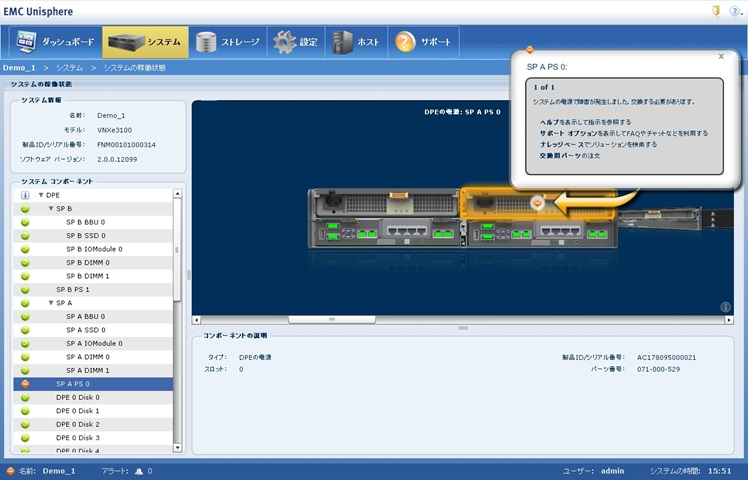Open the システム tab

click(145, 42)
